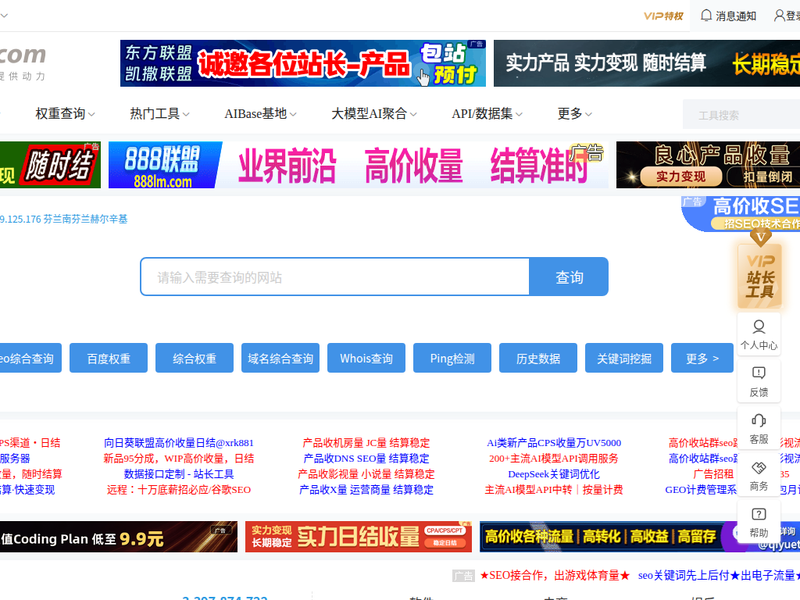
Task: Expand the AIBase基地 menu
Action: pyautogui.click(x=260, y=114)
